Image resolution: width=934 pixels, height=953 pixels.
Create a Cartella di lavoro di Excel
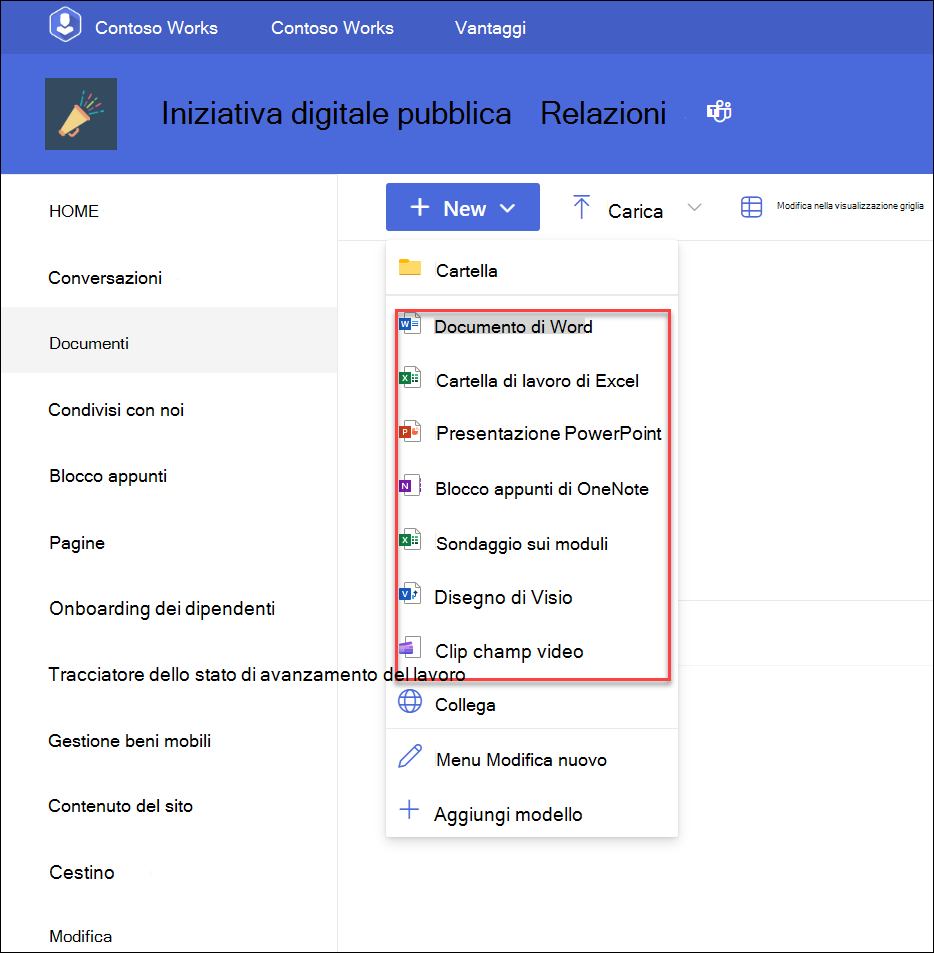pyautogui.click(x=532, y=380)
